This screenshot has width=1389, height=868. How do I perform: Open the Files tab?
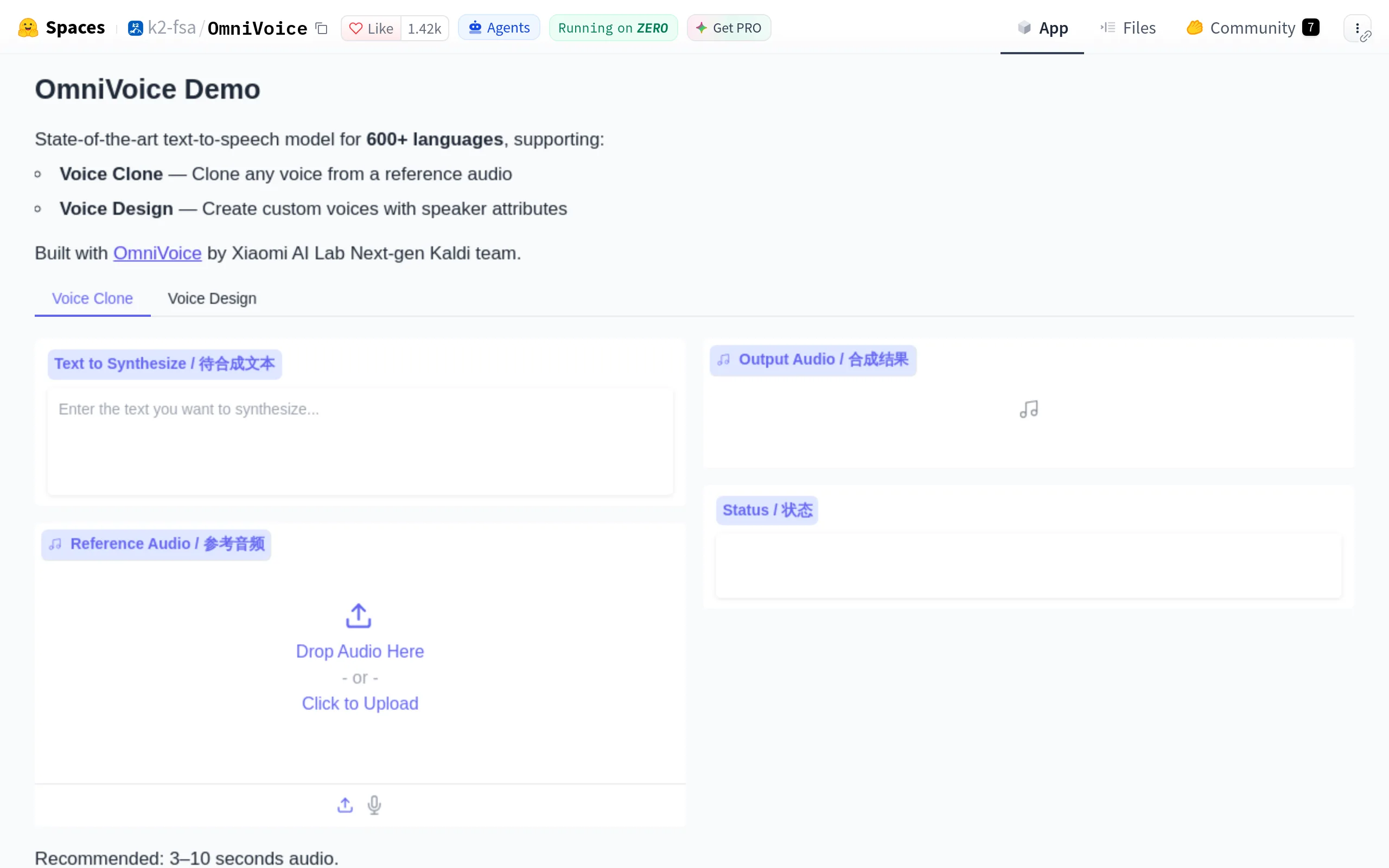tap(1127, 28)
